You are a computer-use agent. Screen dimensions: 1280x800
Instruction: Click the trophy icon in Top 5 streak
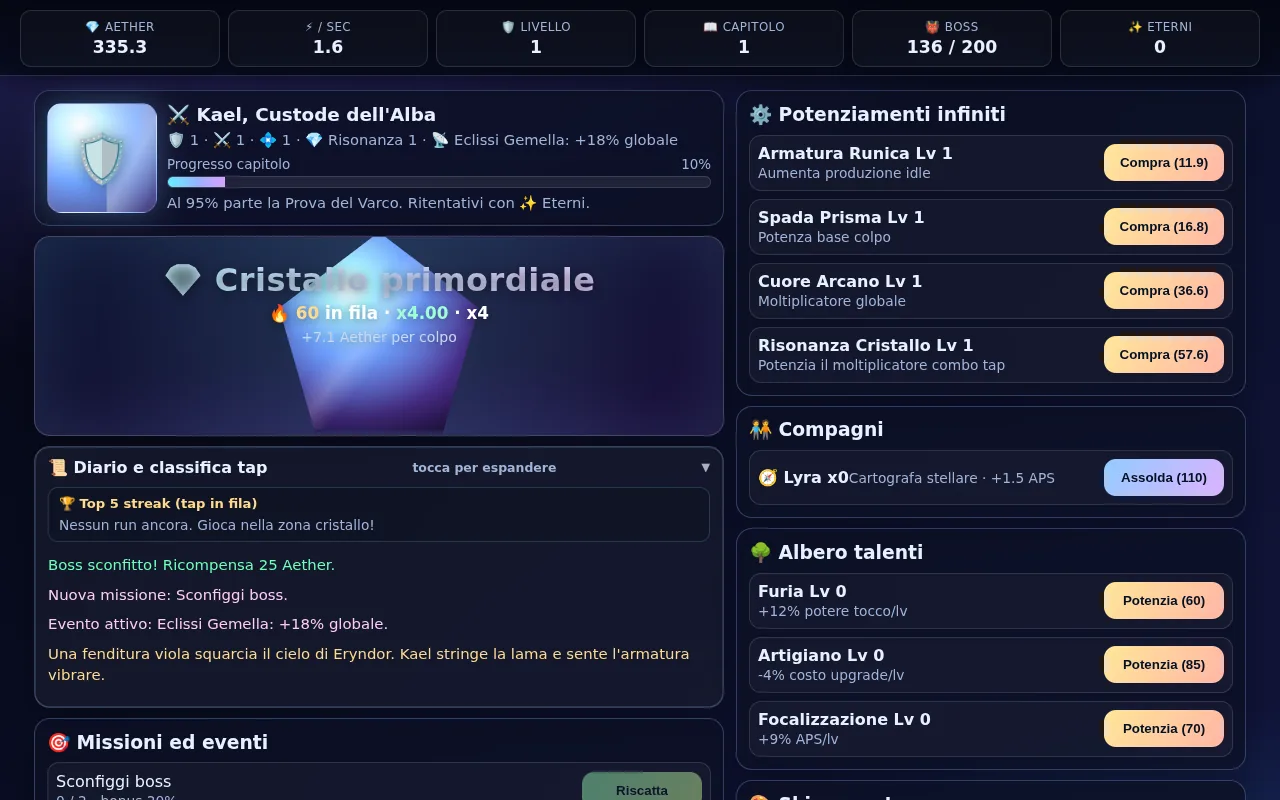coord(67,504)
